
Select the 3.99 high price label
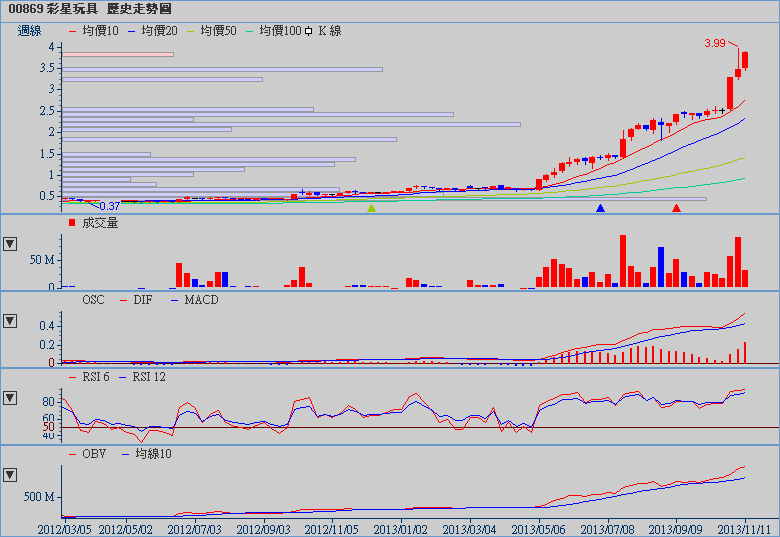714,43
